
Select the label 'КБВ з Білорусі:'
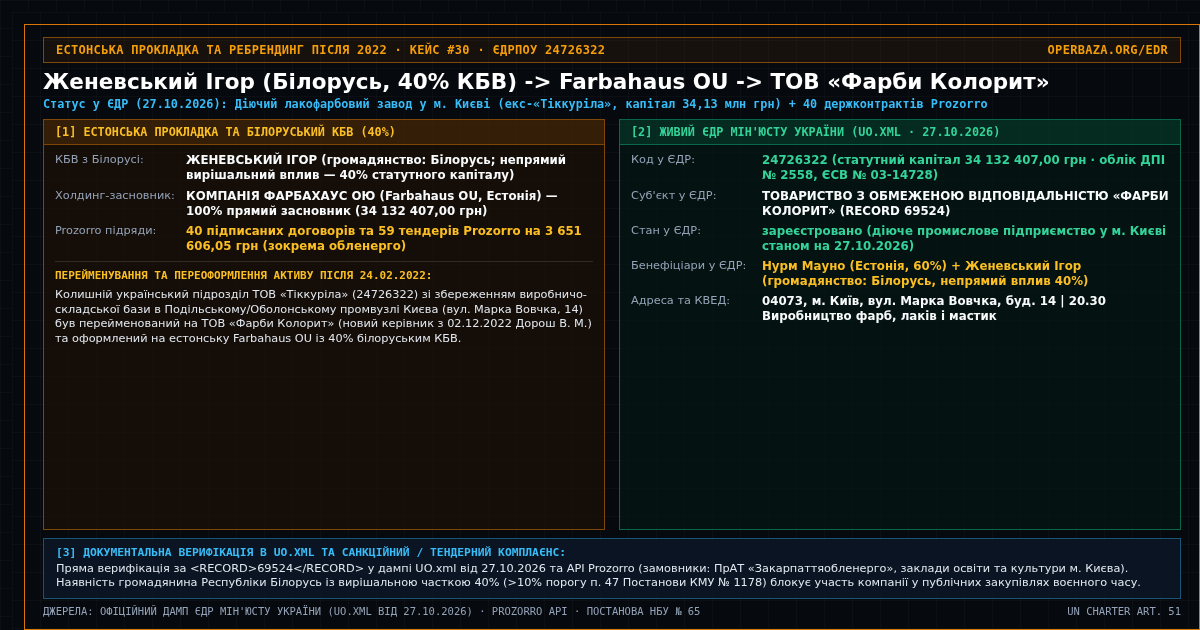[x=99, y=160]
